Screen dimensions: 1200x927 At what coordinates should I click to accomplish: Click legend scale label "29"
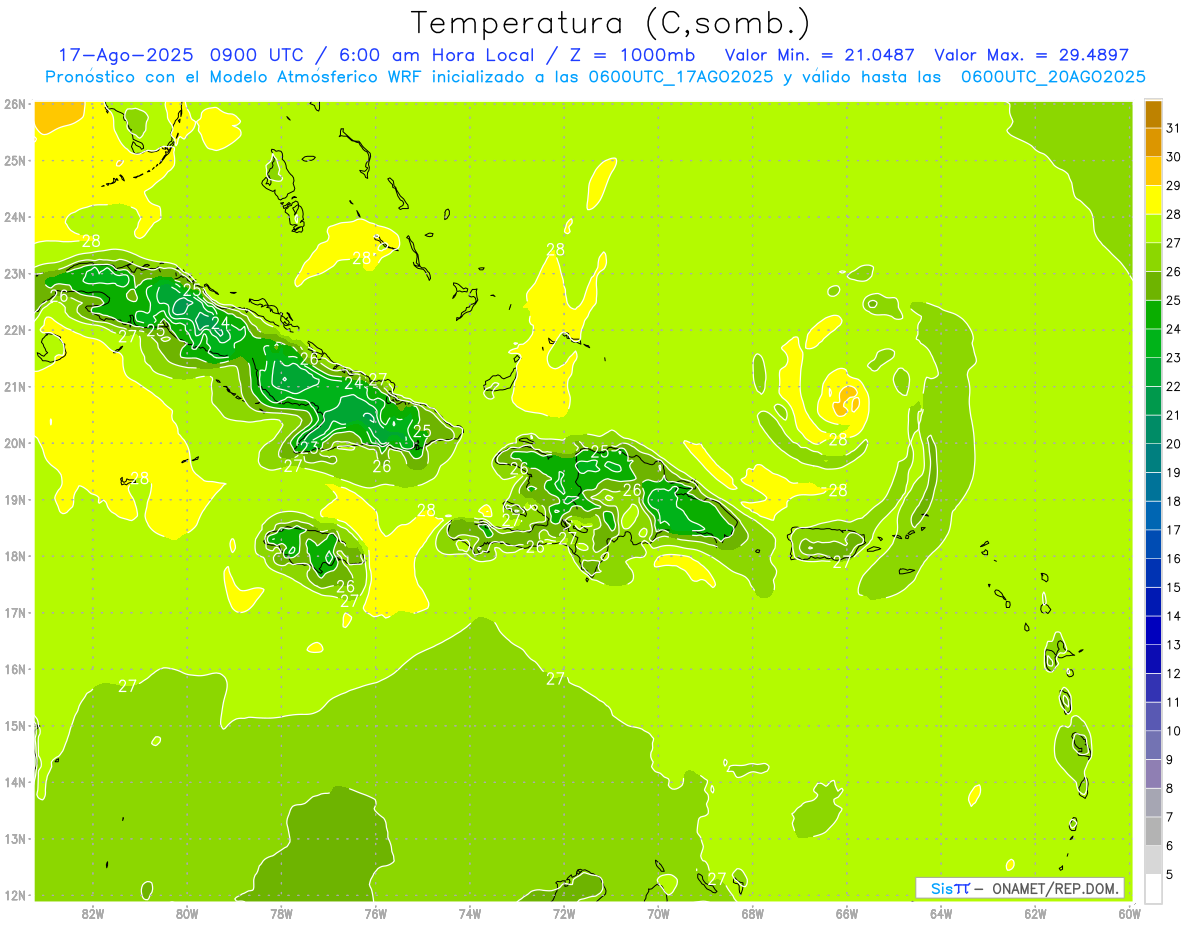click(1173, 185)
